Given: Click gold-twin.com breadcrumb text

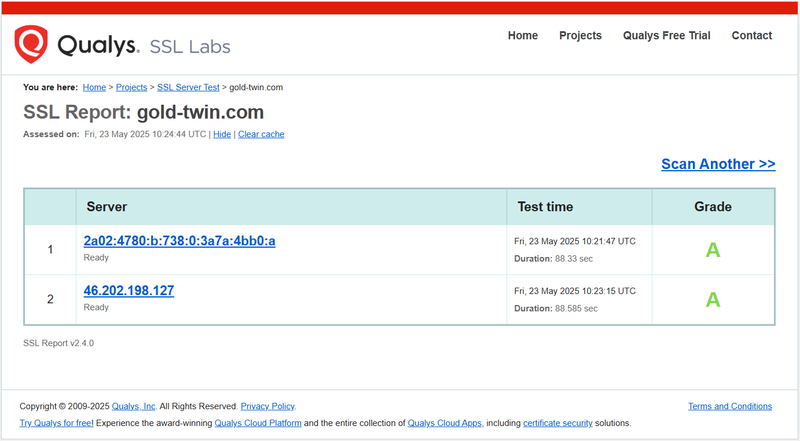Looking at the screenshot, I should point(256,87).
